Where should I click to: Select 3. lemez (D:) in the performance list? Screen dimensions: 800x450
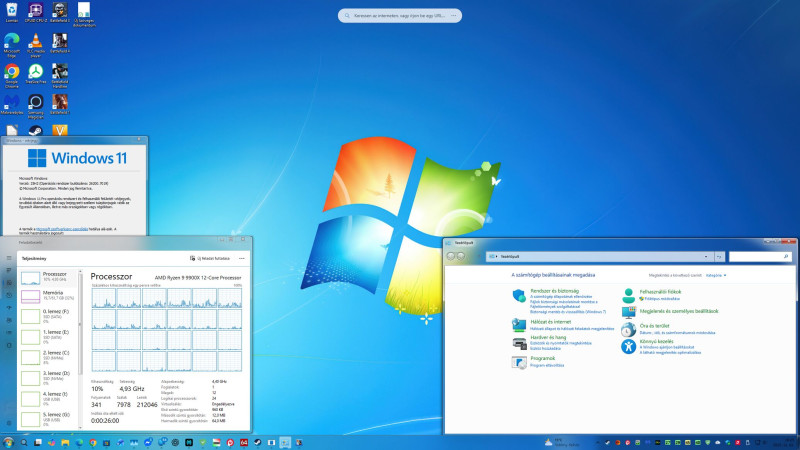point(48,378)
